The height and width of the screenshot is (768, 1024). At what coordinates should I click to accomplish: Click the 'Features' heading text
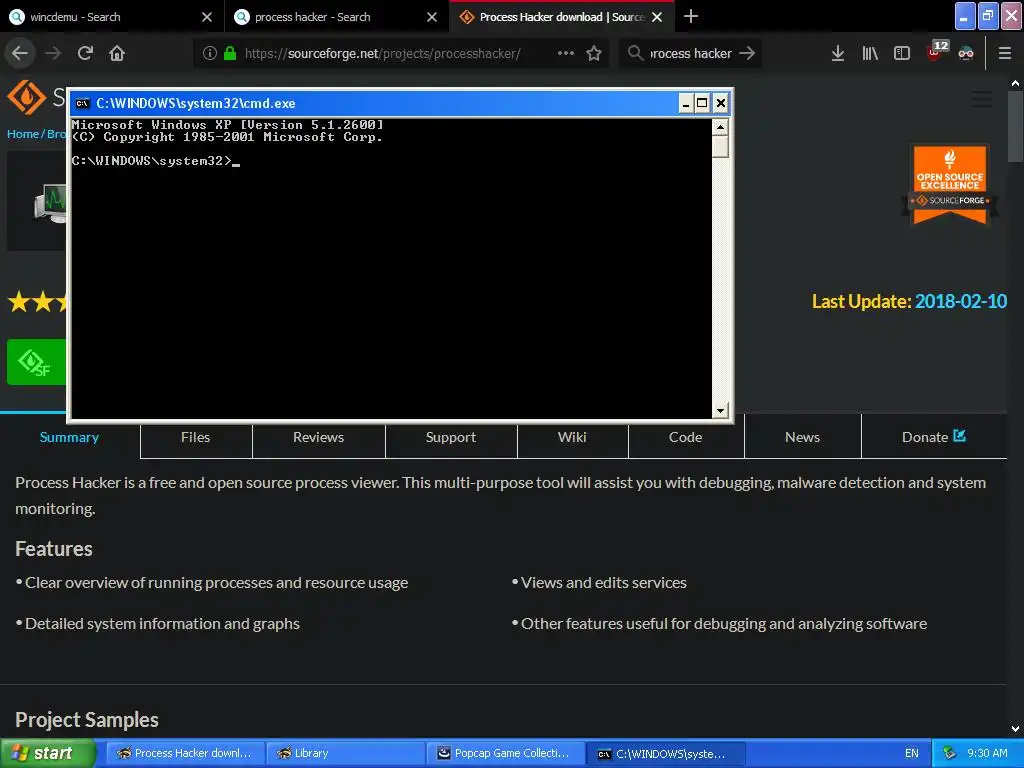(54, 549)
